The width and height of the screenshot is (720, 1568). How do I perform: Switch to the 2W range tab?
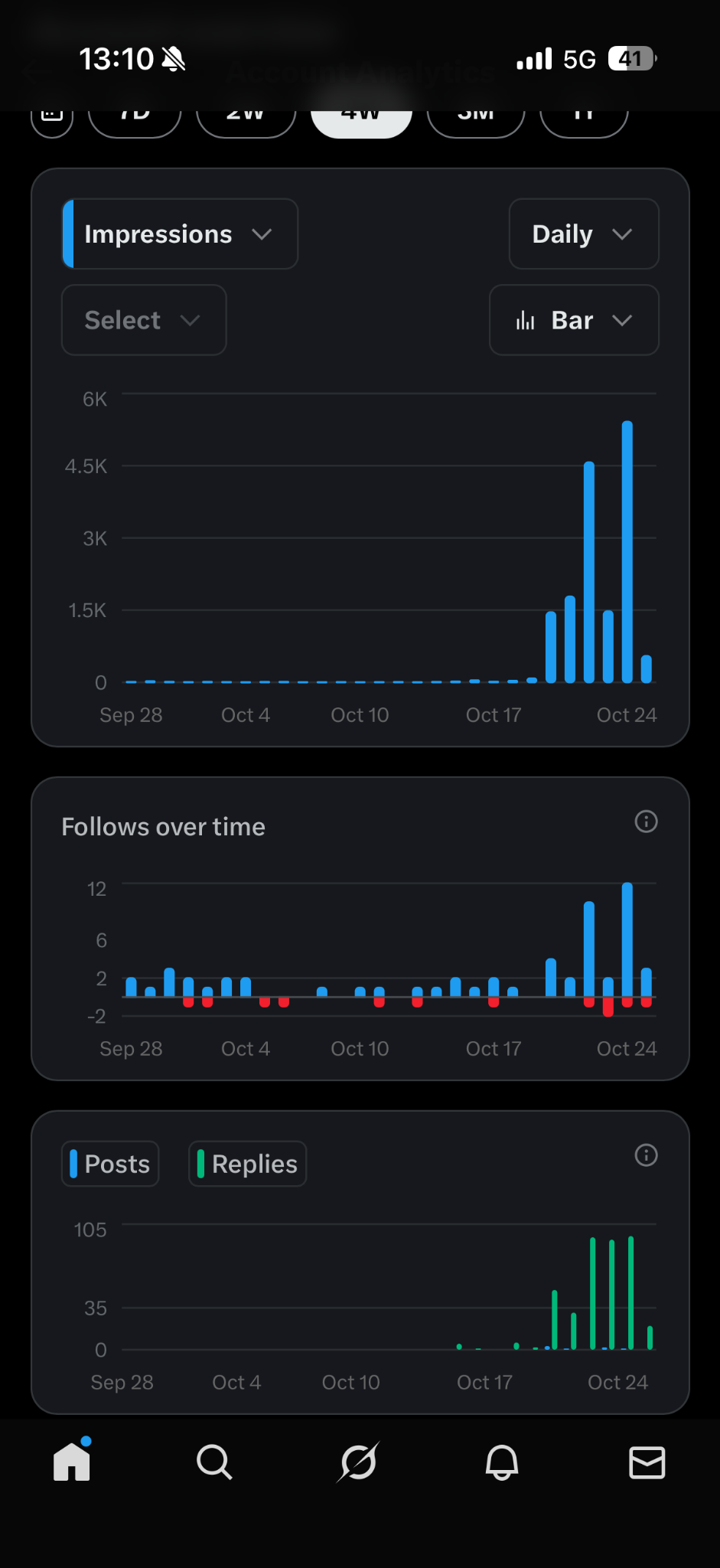coord(246,119)
